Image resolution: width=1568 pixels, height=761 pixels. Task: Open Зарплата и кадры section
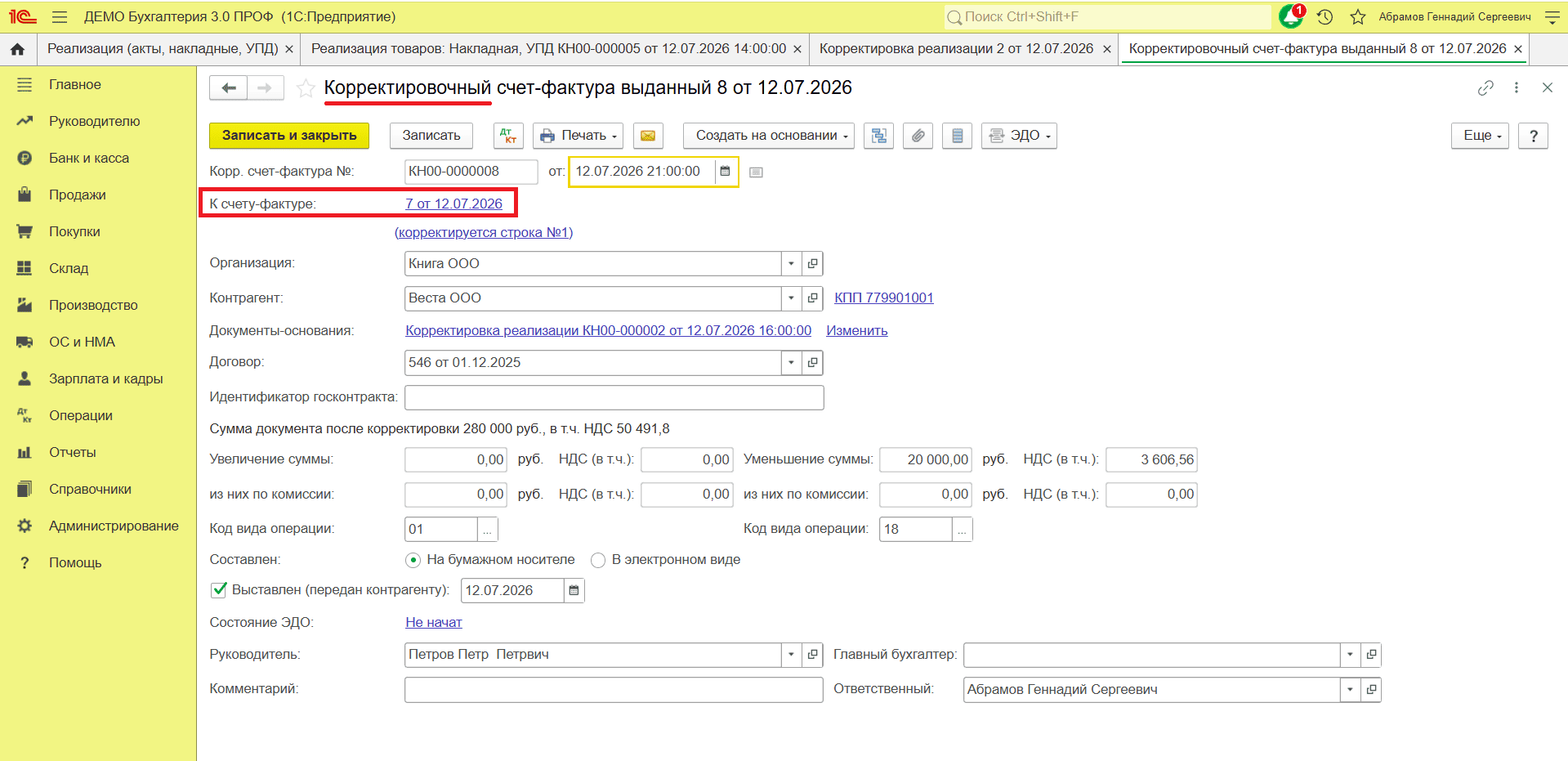[106, 378]
